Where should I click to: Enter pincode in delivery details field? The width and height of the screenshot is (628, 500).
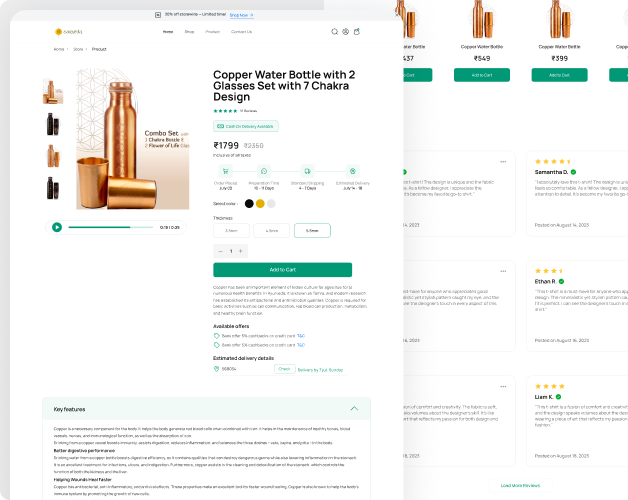(242, 369)
